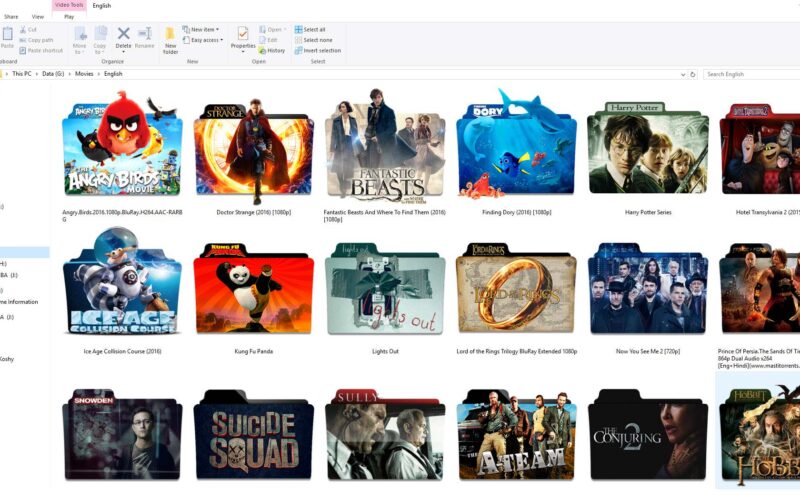The width and height of the screenshot is (800, 500).
Task: Click the Select all option
Action: pos(314,30)
